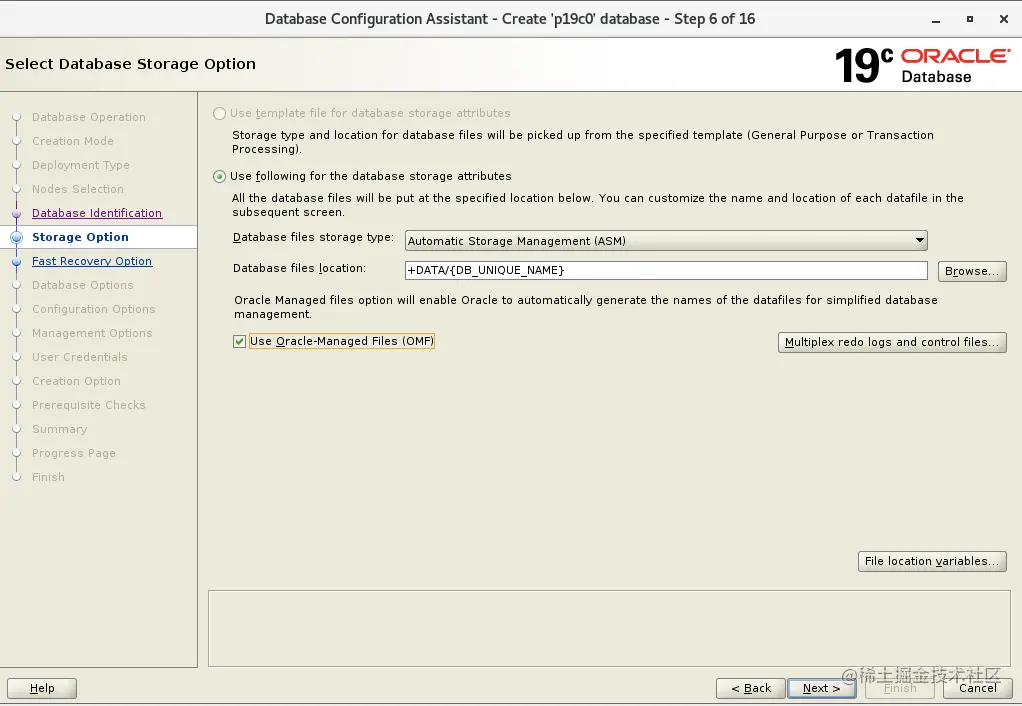Go back with the < Back button
Image resolution: width=1022 pixels, height=706 pixels.
pos(751,688)
